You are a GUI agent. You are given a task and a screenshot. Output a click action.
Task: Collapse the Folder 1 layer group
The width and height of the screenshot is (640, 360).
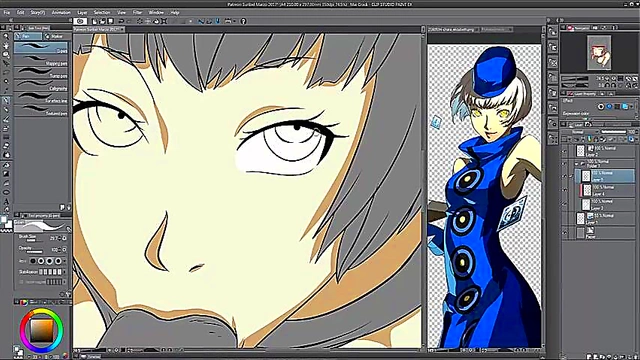(577, 164)
